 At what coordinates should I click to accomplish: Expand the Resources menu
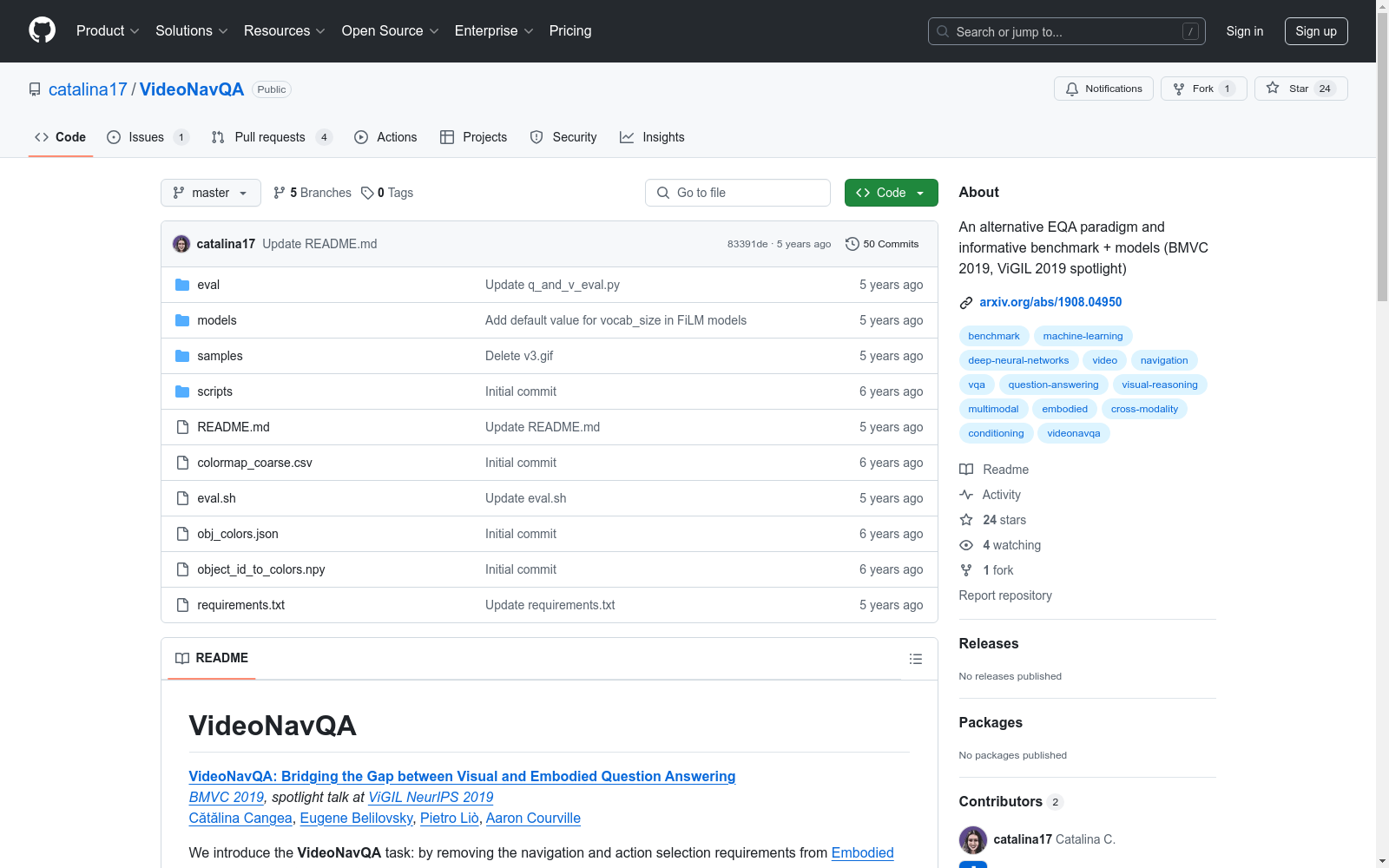(285, 30)
